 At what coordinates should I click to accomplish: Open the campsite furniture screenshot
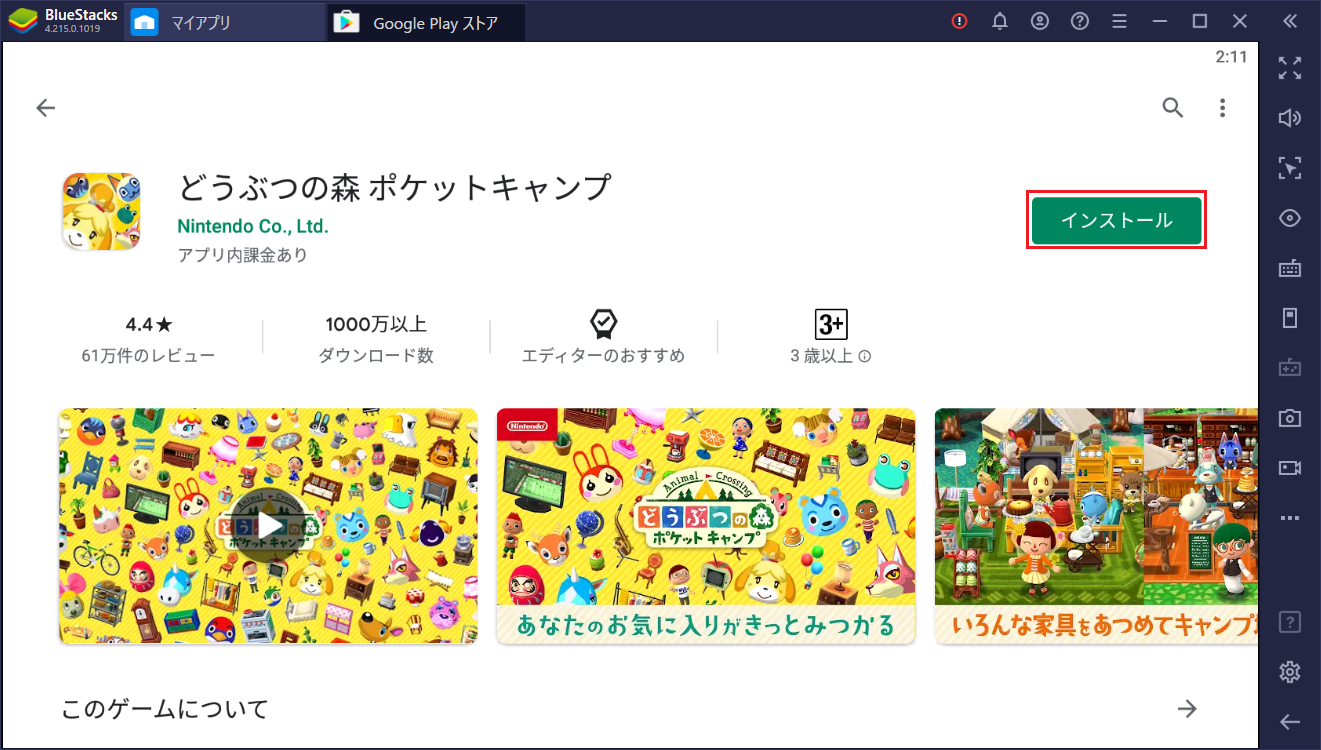1096,526
